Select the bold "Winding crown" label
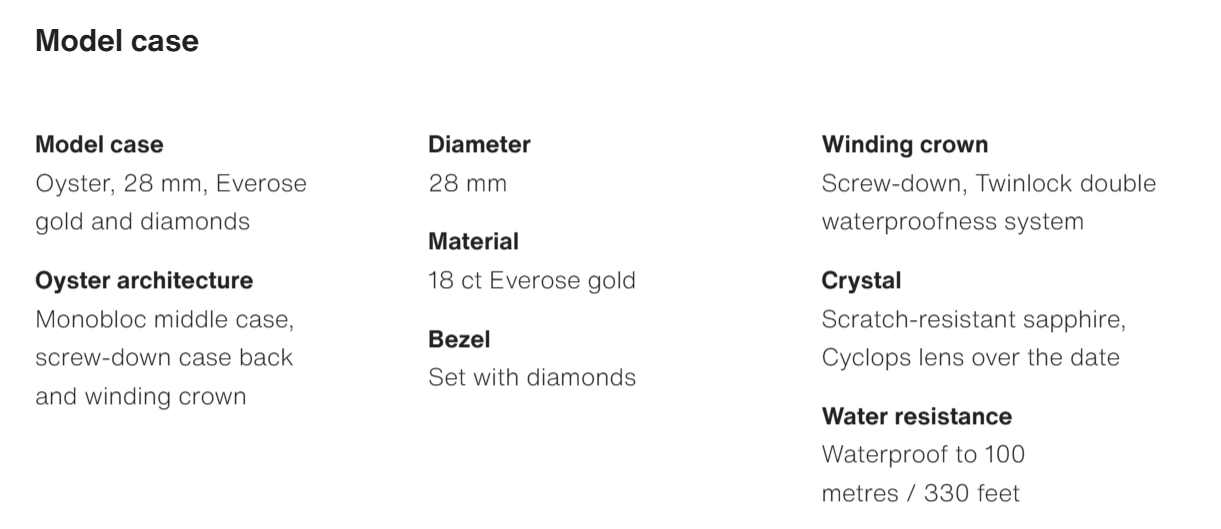Viewport: 1221px width, 529px height. pos(904,144)
